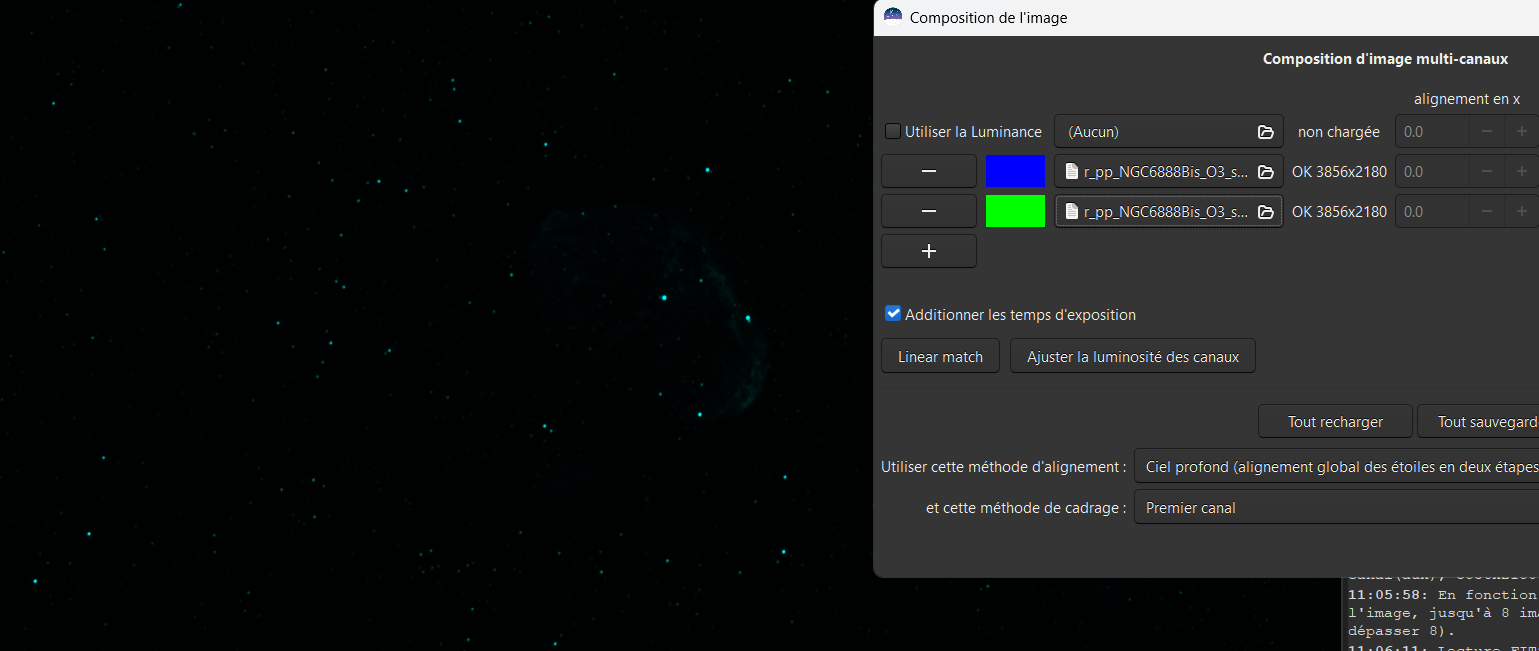Open the green layer color swatch
The height and width of the screenshot is (651, 1539).
coord(1015,212)
